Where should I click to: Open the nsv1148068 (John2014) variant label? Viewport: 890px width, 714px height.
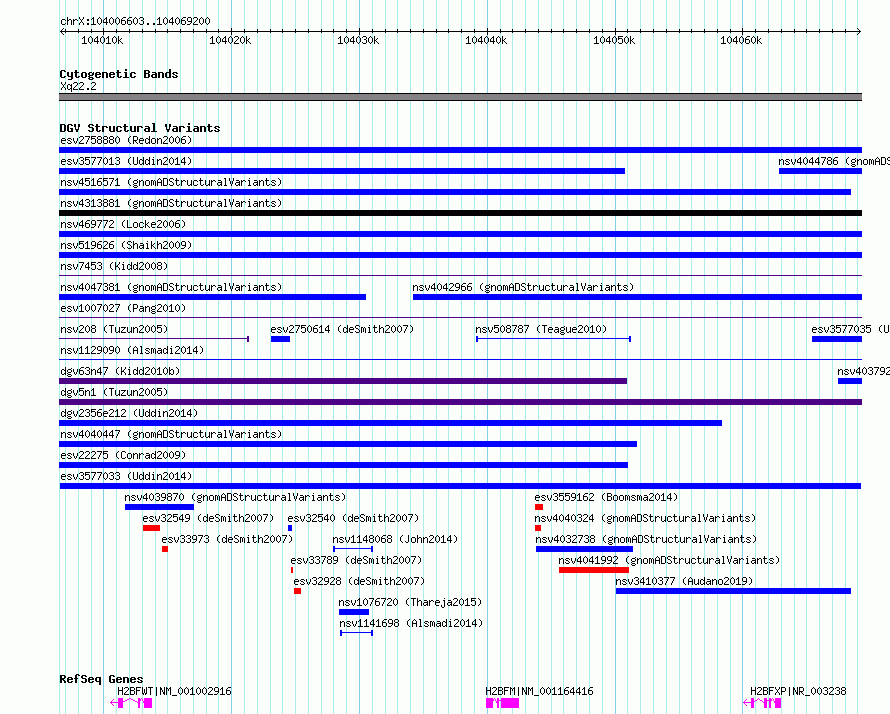click(x=395, y=539)
